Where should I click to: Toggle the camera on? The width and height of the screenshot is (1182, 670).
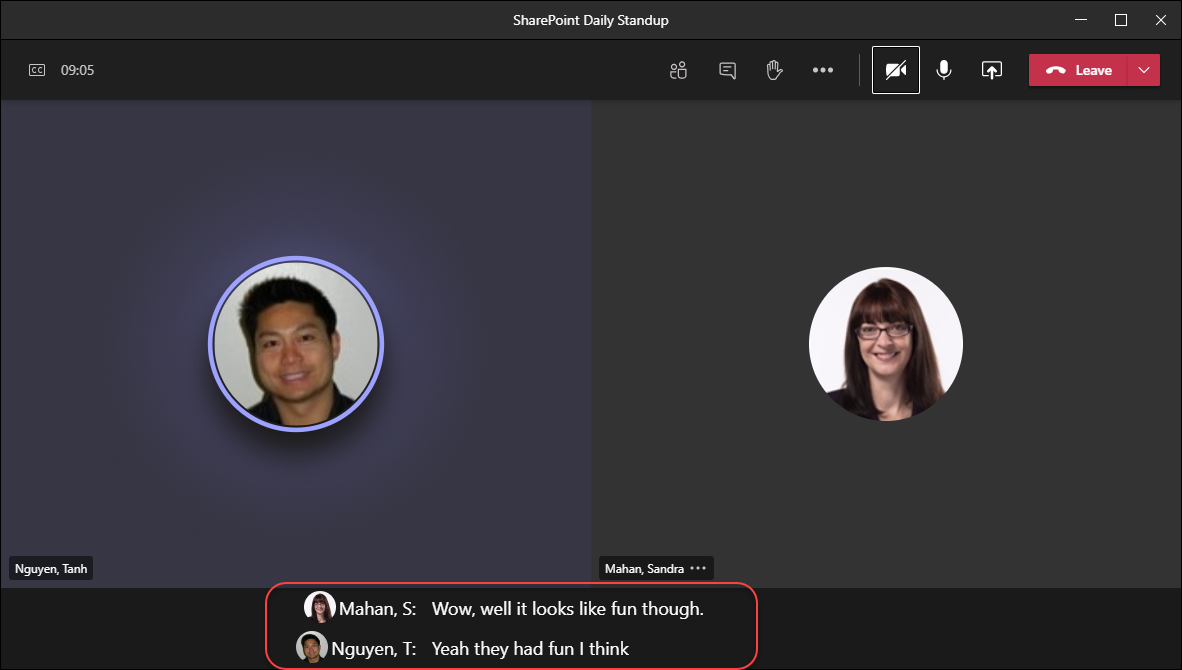coord(895,69)
